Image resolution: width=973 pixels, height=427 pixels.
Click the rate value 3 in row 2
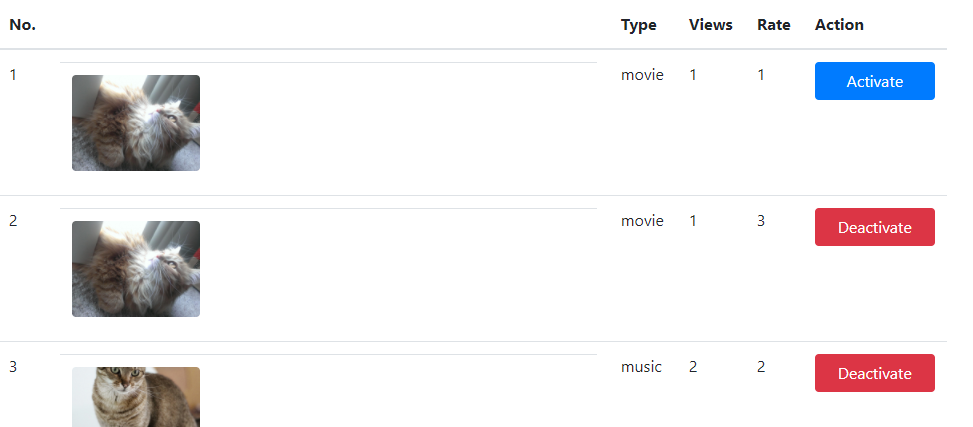pos(761,221)
